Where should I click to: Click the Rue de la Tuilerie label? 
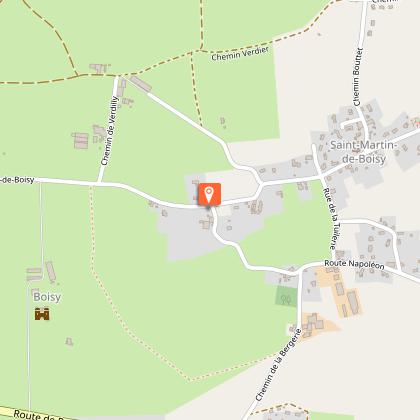tap(334, 219)
